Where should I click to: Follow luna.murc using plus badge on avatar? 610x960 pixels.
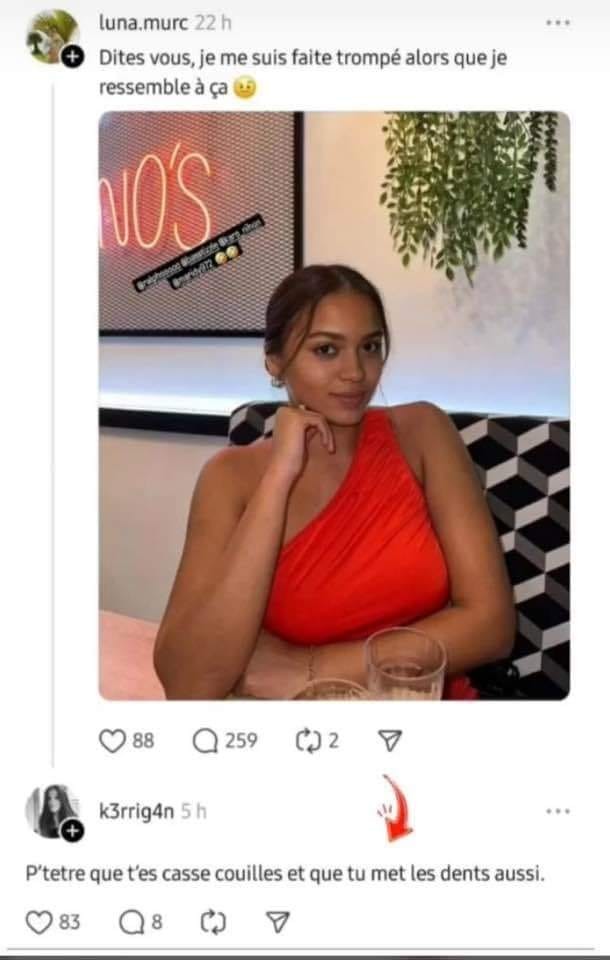[x=72, y=58]
